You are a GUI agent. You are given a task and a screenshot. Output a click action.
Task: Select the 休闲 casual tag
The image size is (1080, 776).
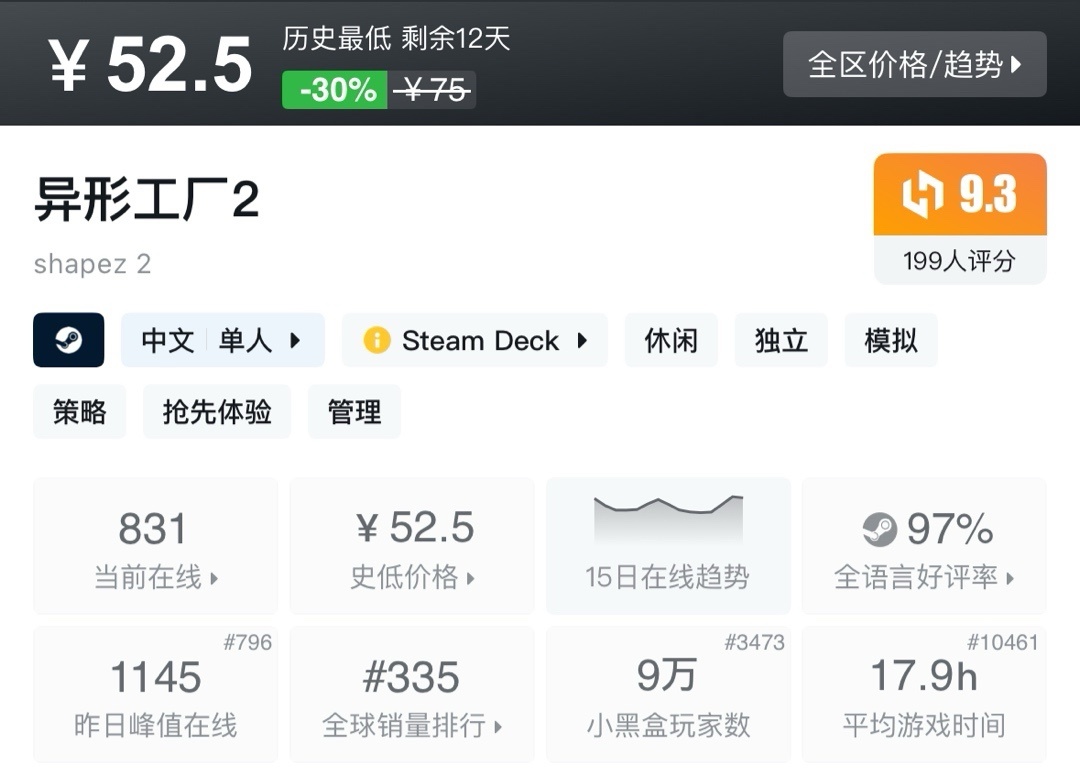click(x=671, y=340)
